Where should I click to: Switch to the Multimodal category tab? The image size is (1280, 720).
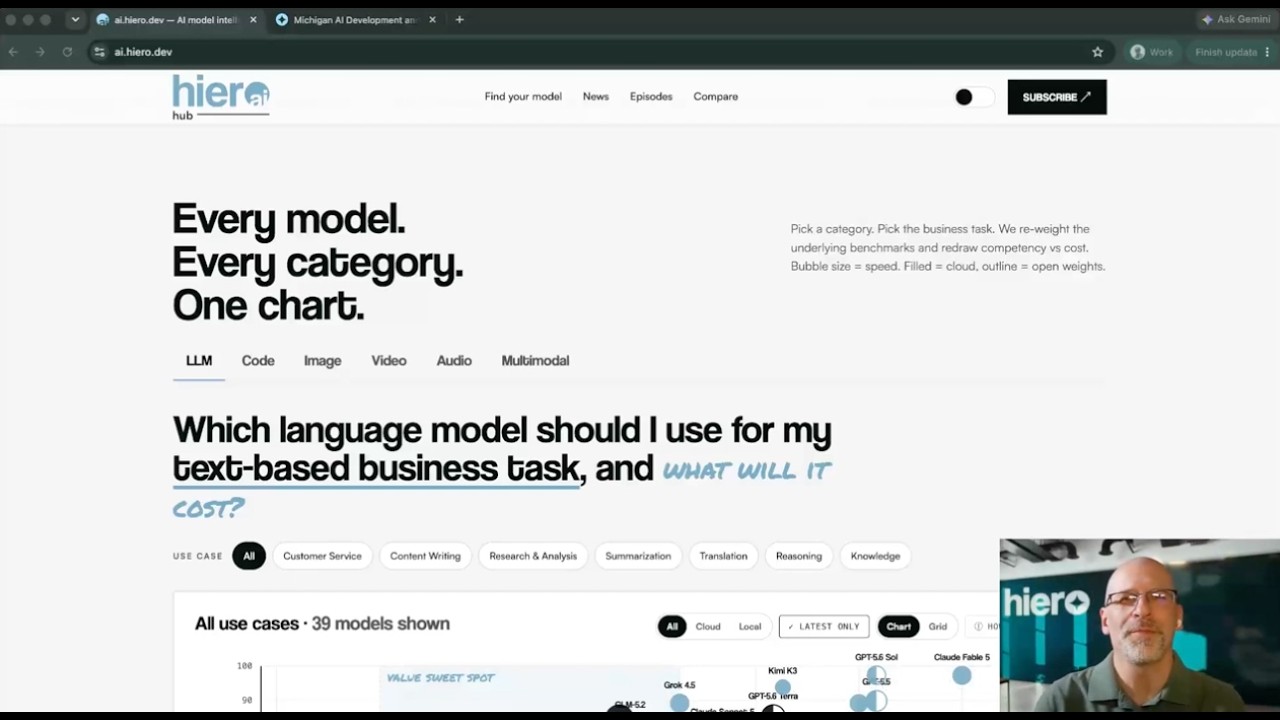point(535,361)
